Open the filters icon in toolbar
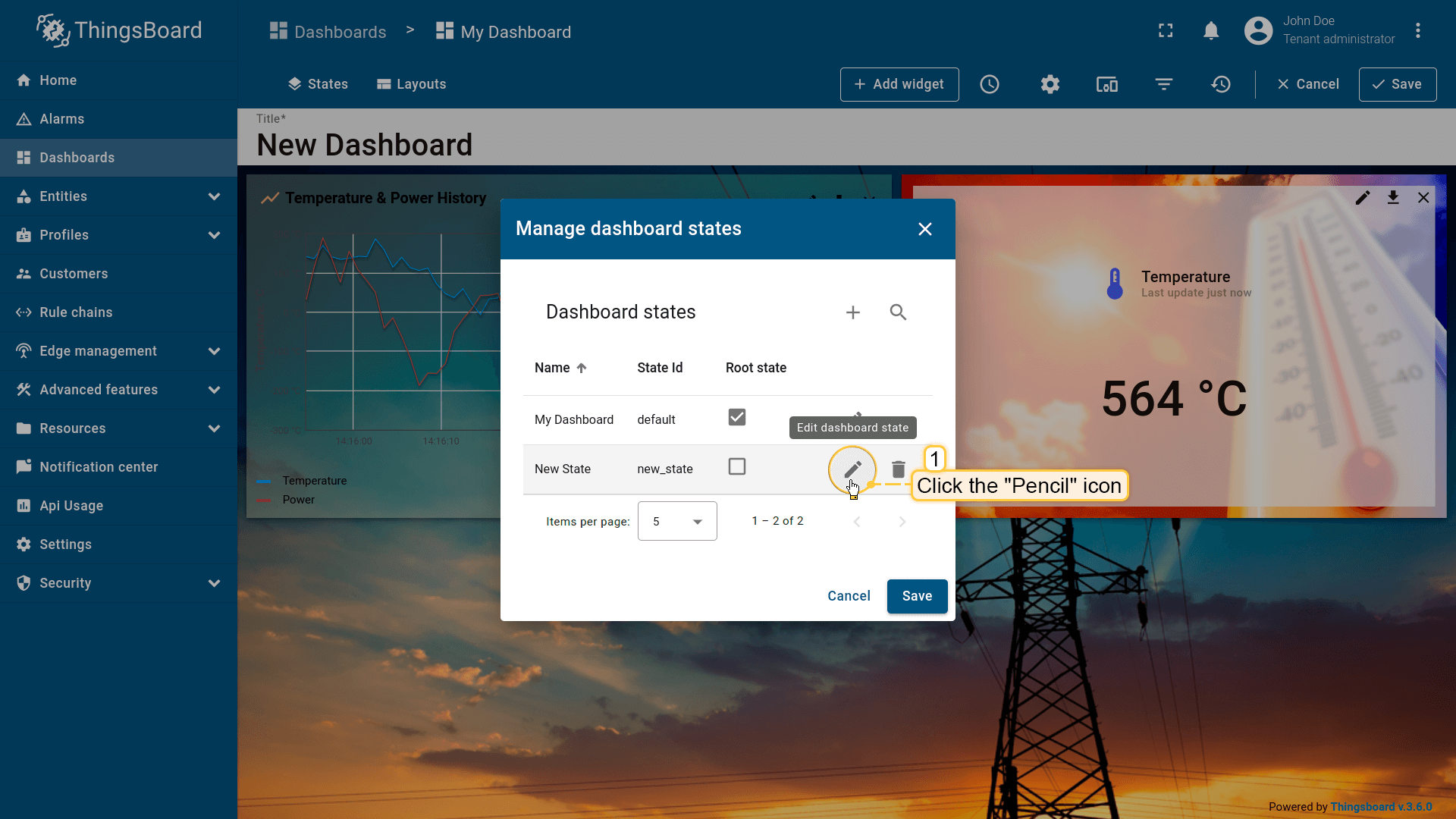Viewport: 1456px width, 819px height. (1164, 84)
